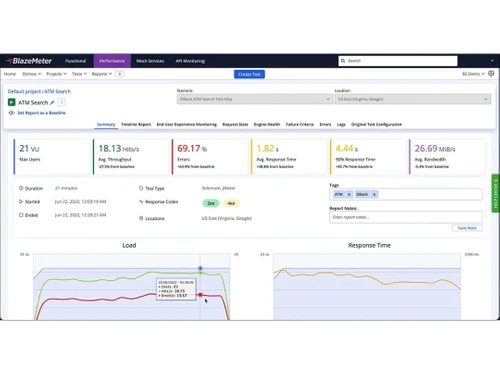Click the 21 VU Max Users value
Image resolution: width=500 pixels, height=375 pixels.
29,148
